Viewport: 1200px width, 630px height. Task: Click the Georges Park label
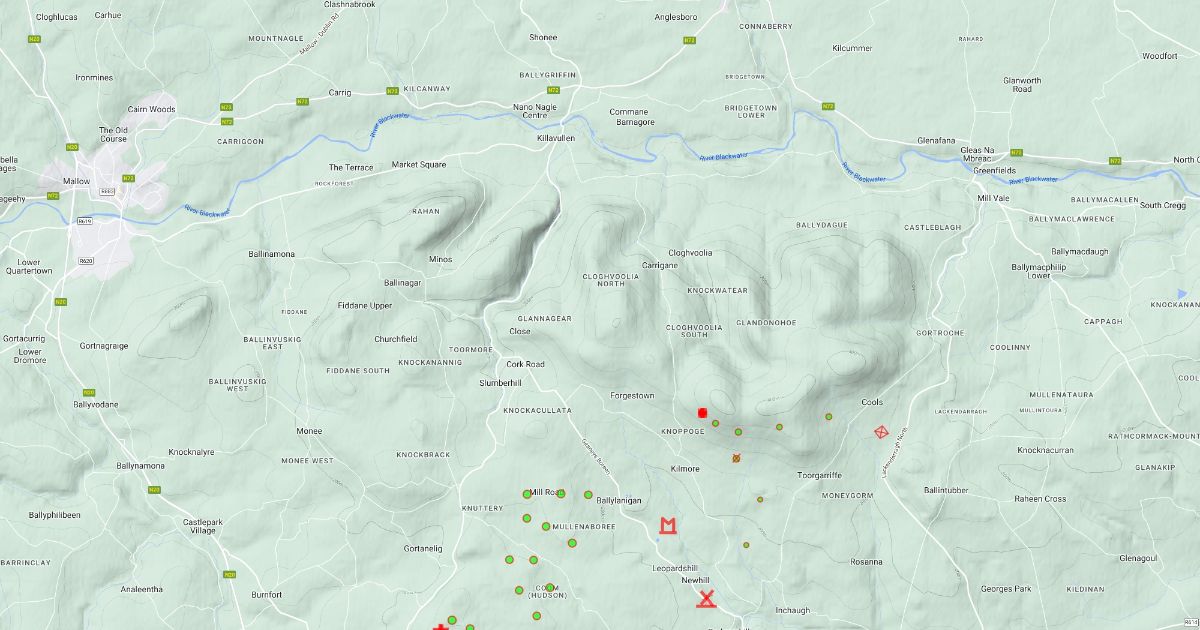[1005, 589]
